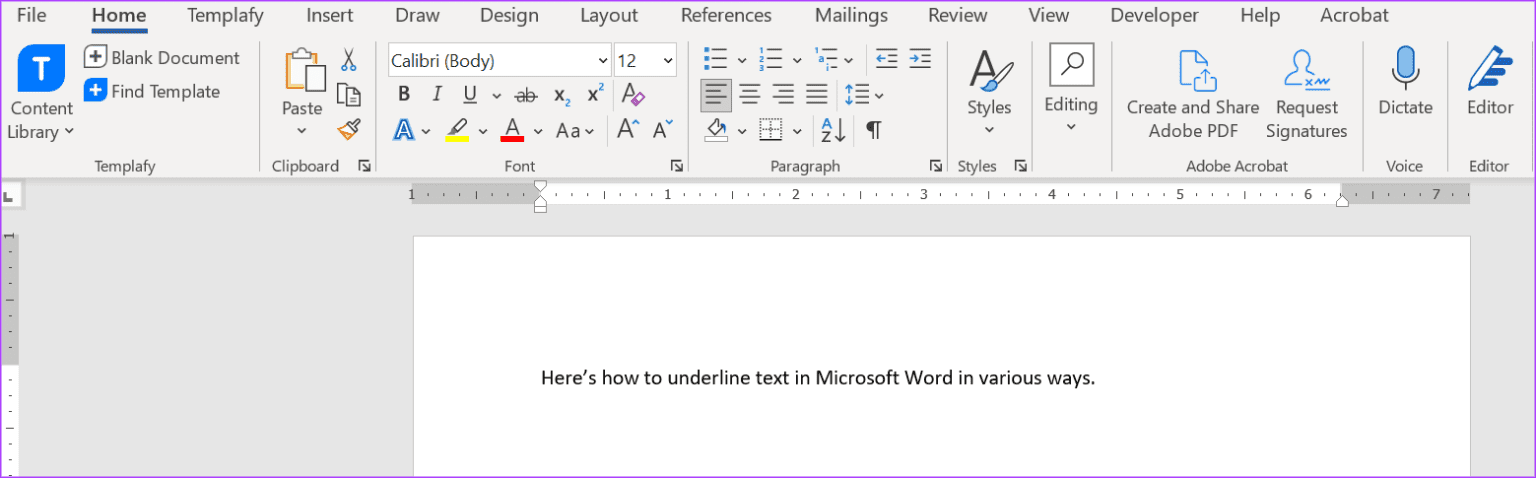The height and width of the screenshot is (478, 1536).
Task: Toggle Italic formatting
Action: coord(436,95)
